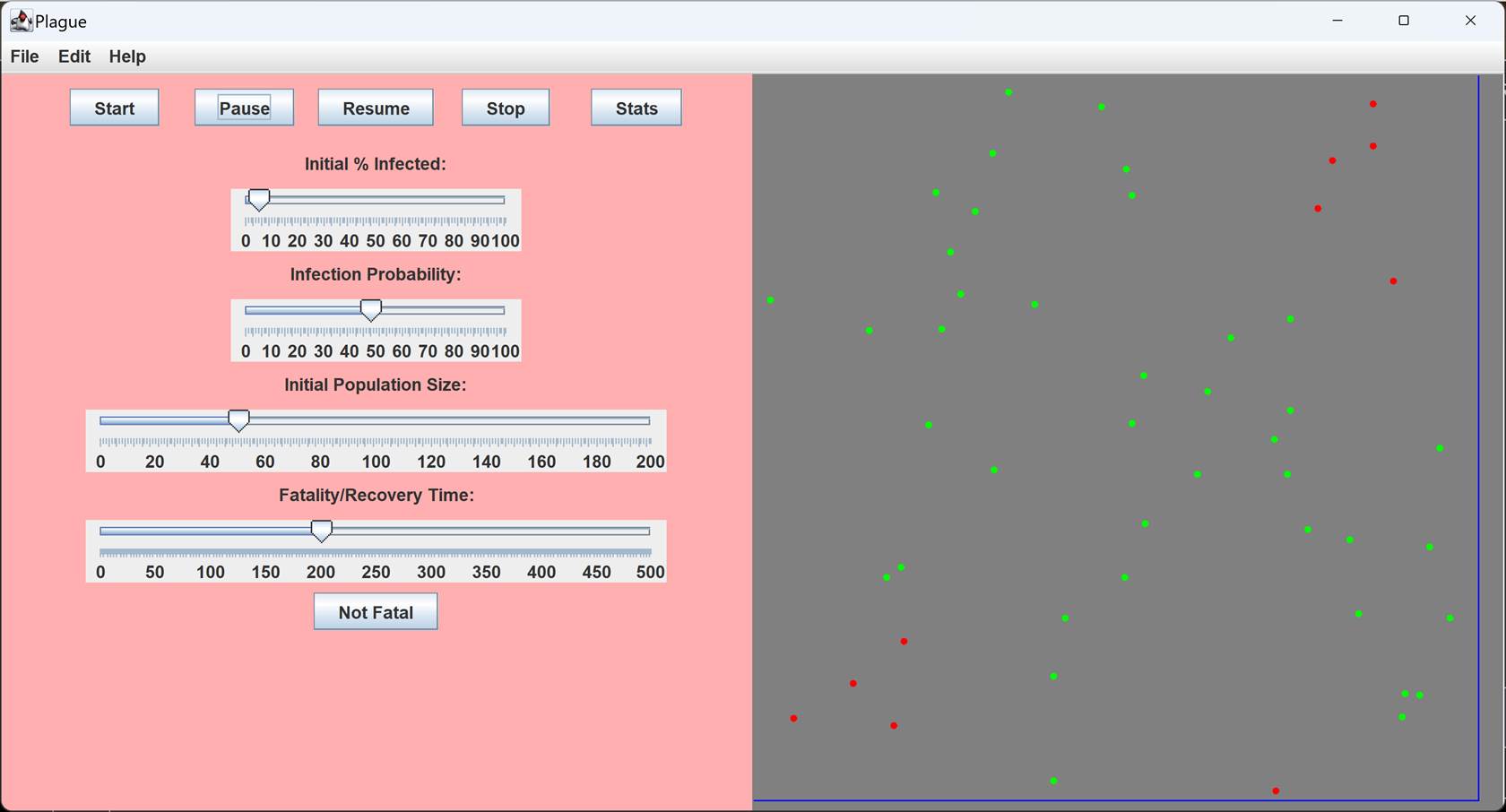Click the Infection Probability slider handle
1506x812 pixels.
coord(372,310)
